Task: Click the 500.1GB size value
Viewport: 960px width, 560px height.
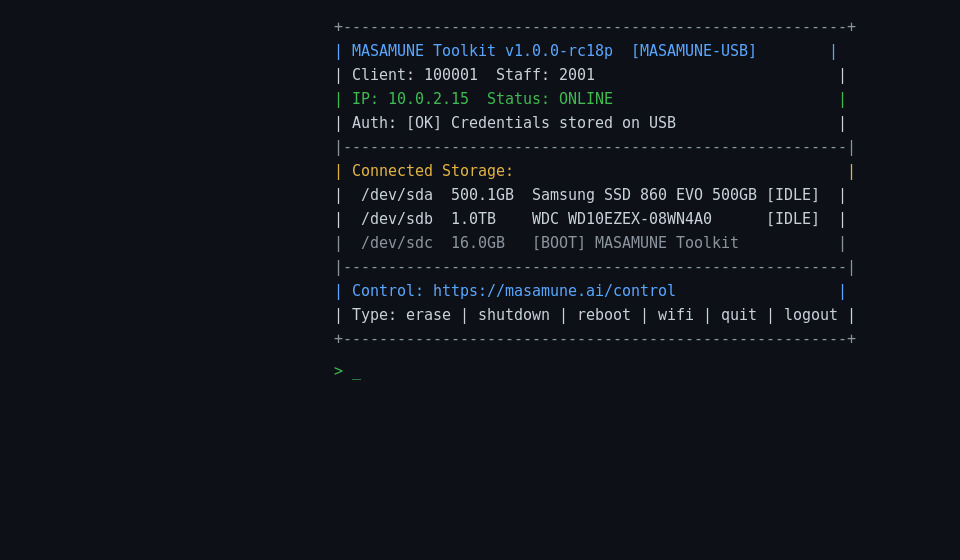Action: click(482, 195)
